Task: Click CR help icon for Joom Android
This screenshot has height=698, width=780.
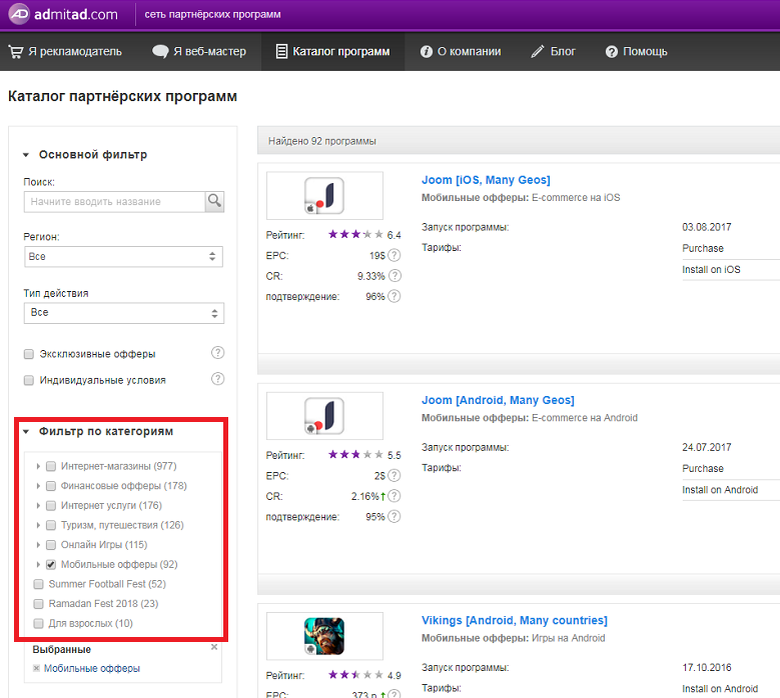Action: click(x=394, y=496)
